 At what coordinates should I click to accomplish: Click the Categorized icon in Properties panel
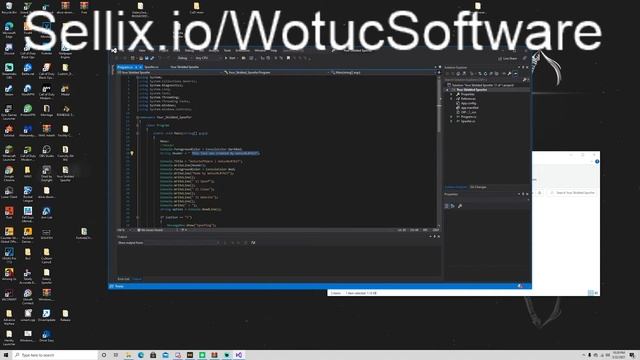(x=447, y=206)
